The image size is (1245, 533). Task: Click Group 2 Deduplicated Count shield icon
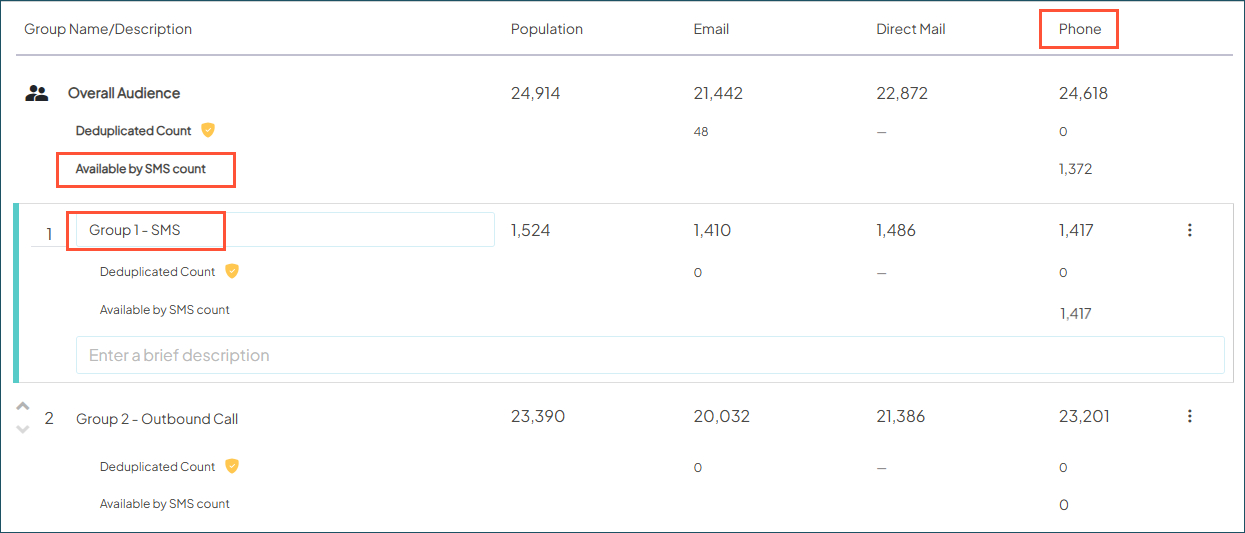(232, 466)
